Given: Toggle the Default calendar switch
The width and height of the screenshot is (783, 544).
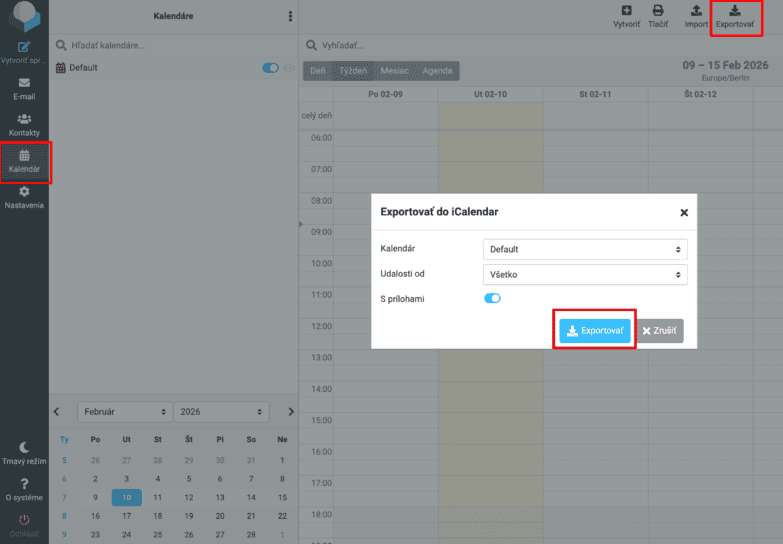Looking at the screenshot, I should pyautogui.click(x=270, y=68).
